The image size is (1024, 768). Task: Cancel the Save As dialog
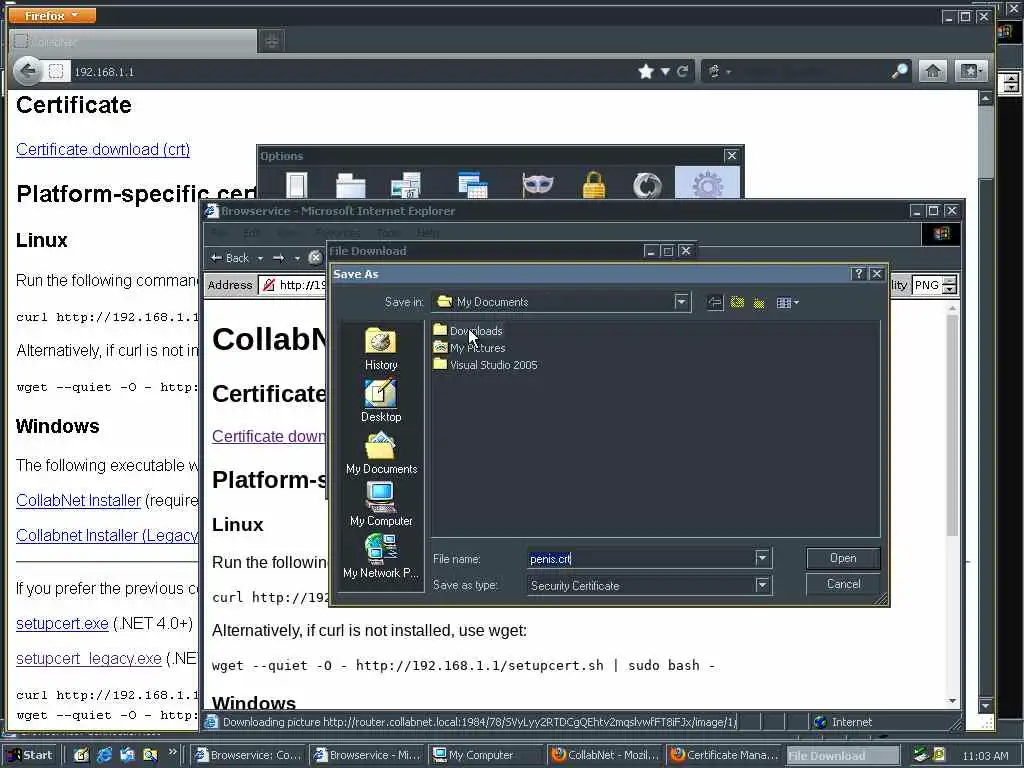pyautogui.click(x=843, y=584)
